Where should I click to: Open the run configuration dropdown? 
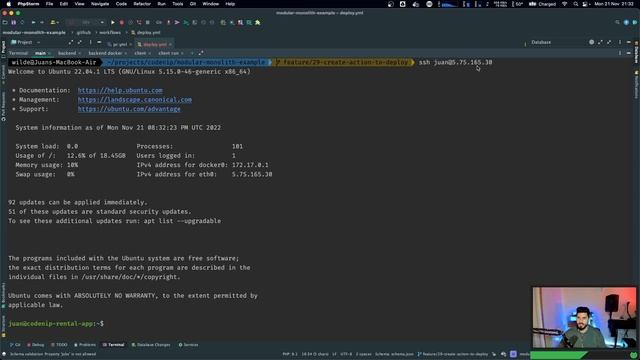[86, 22]
